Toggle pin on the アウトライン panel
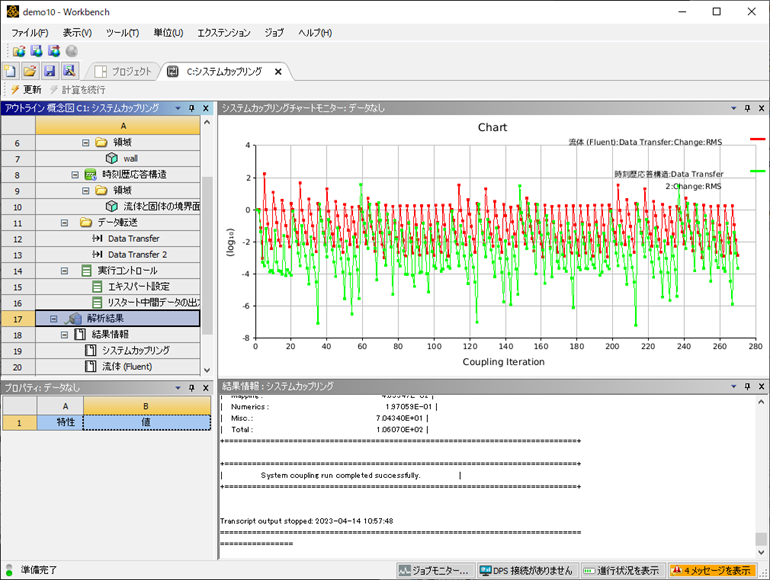770x580 pixels. (191, 108)
